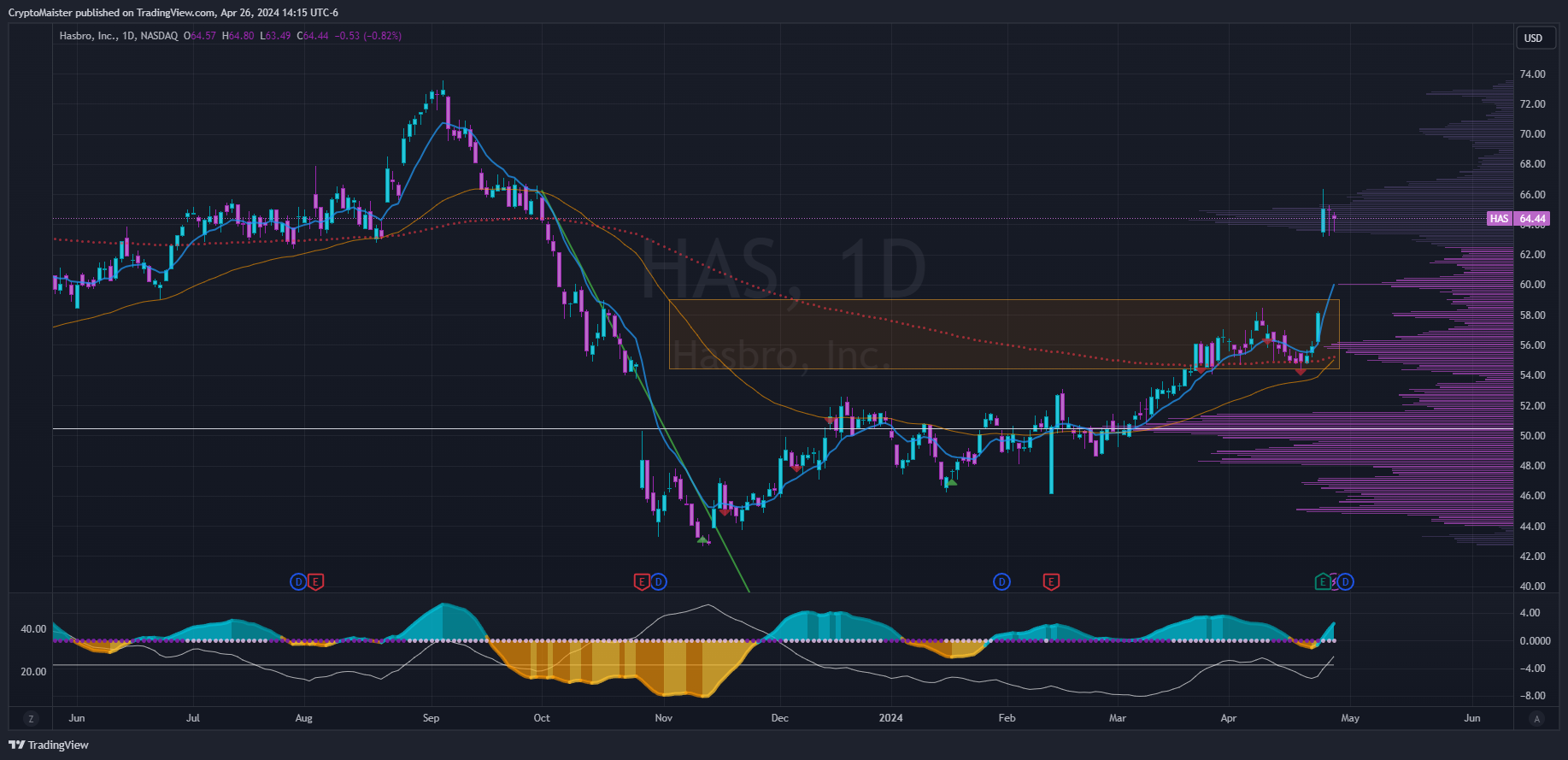Click the close value C64.44 in legend
This screenshot has height=760, width=1568.
tap(313, 36)
